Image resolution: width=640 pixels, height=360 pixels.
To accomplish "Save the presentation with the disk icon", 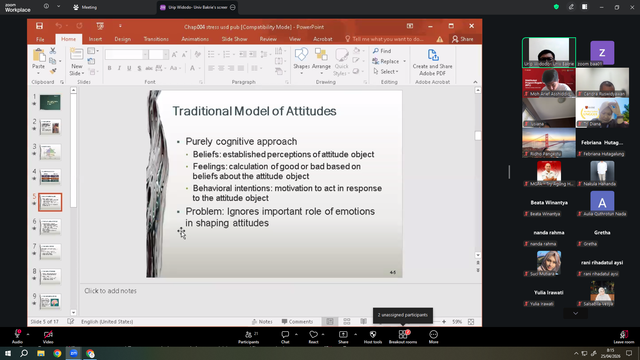I will coord(39,26).
